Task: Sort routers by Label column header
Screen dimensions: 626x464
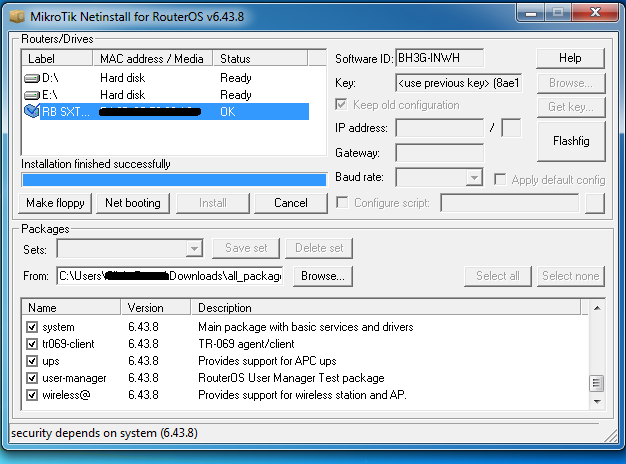Action: coord(57,58)
